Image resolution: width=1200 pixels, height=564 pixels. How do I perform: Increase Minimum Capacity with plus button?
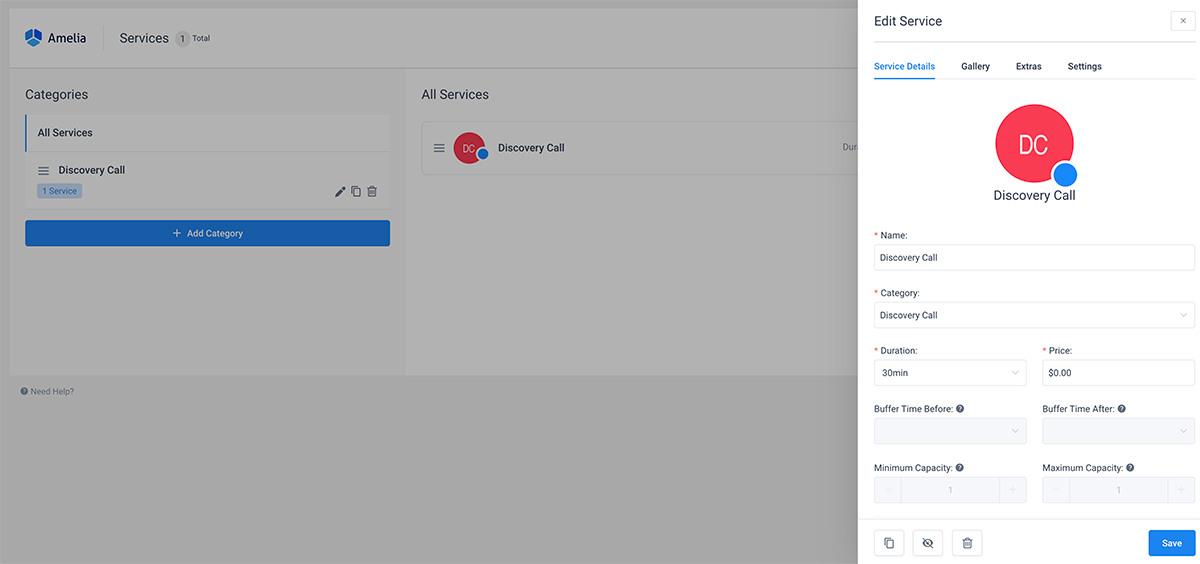tap(1012, 490)
